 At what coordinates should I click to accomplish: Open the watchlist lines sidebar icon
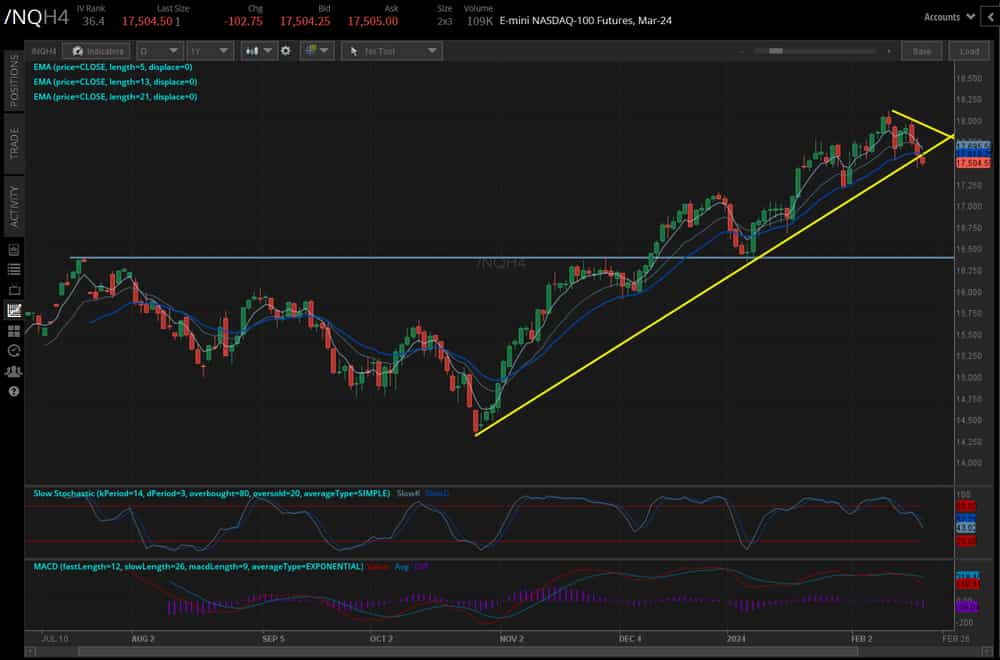(13, 270)
